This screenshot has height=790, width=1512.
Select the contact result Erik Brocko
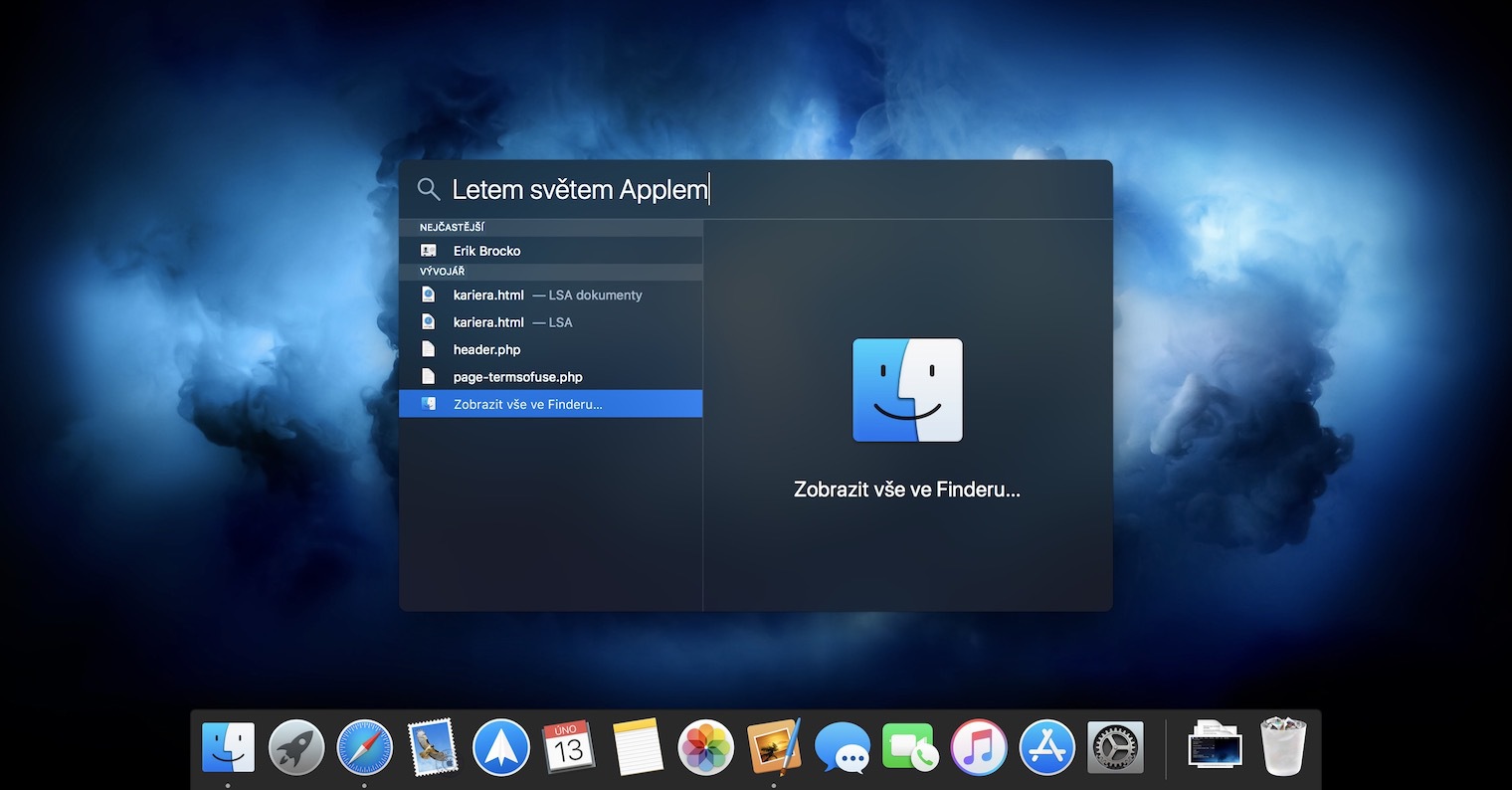pos(551,251)
